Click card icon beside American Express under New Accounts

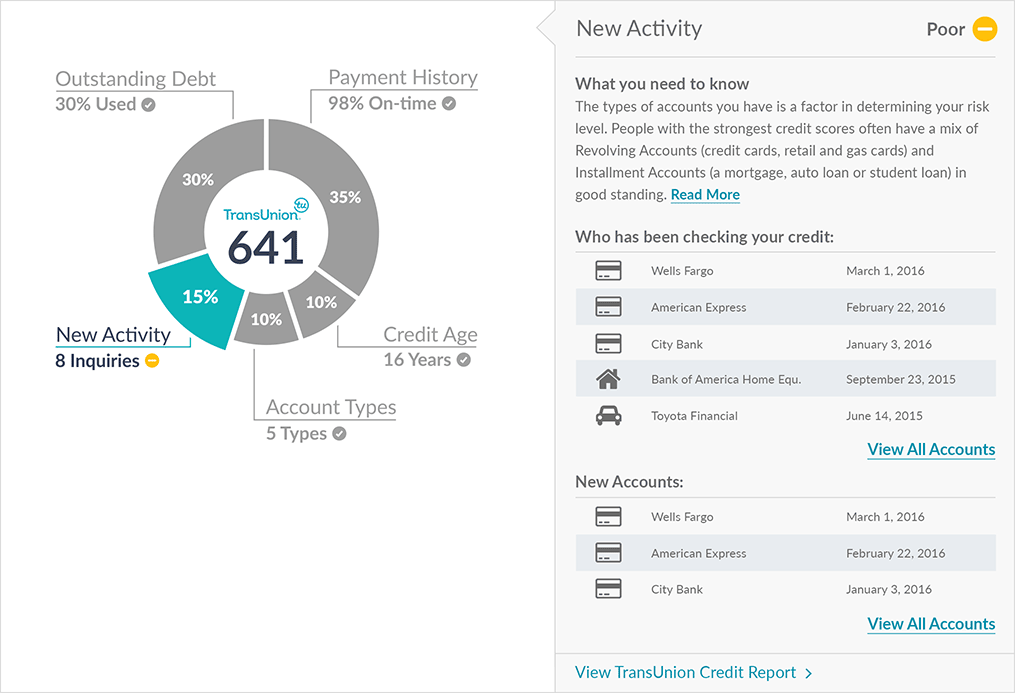tap(608, 553)
